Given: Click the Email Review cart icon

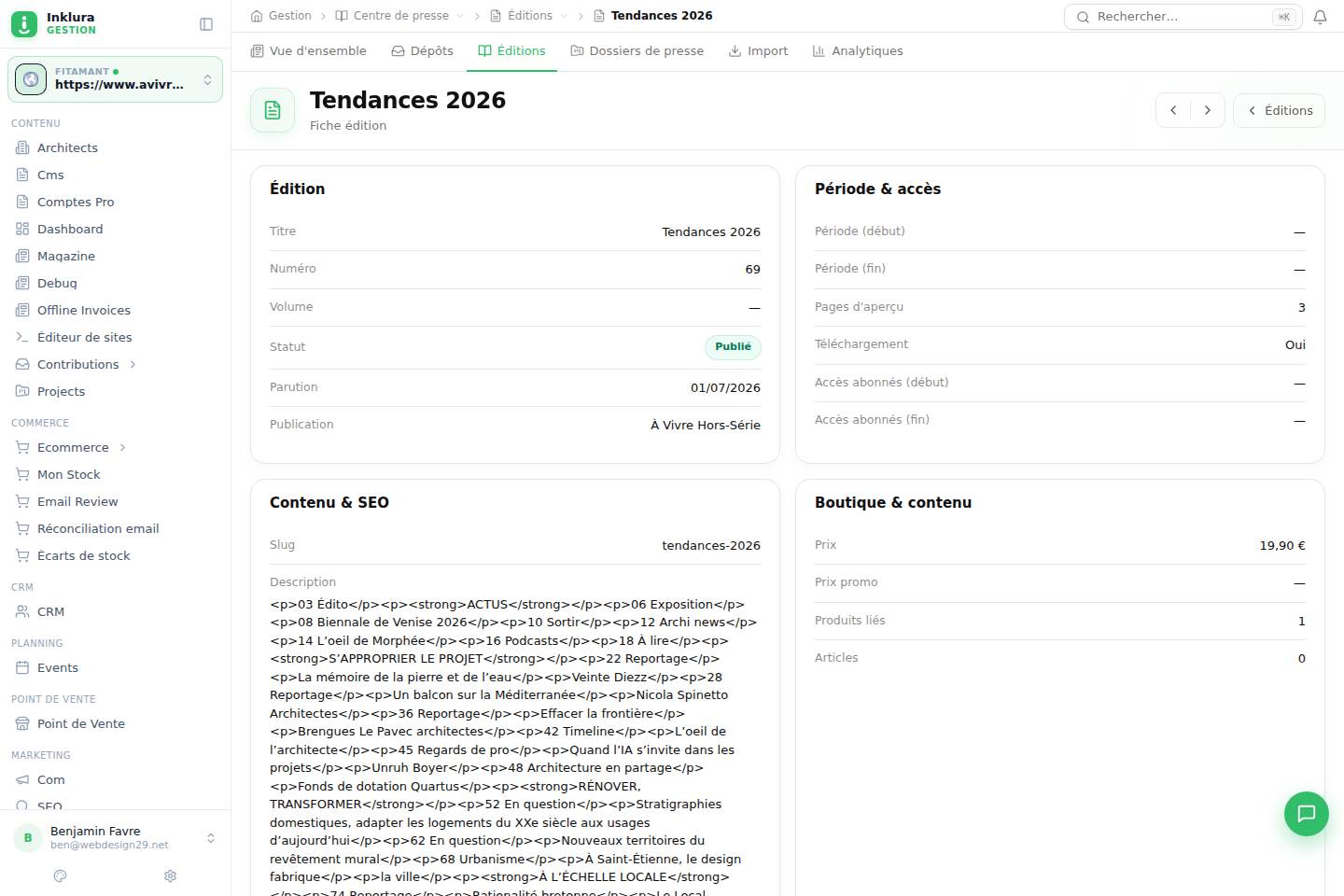Looking at the screenshot, I should (22, 501).
